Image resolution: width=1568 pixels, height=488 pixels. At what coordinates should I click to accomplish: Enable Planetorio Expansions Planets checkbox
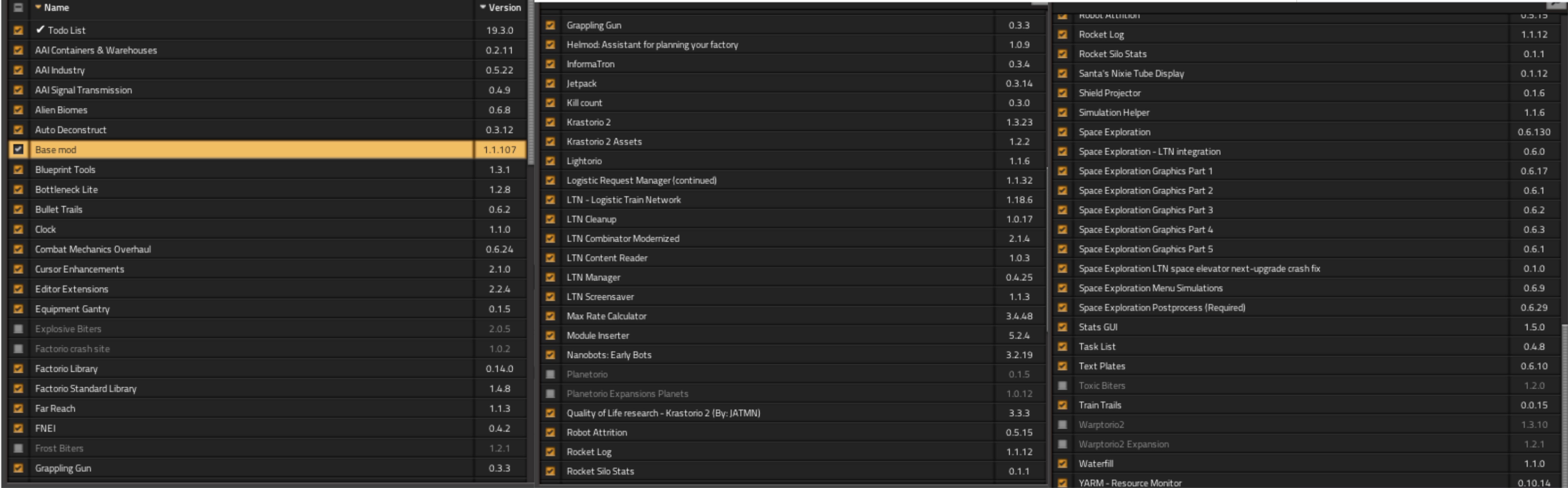point(550,394)
